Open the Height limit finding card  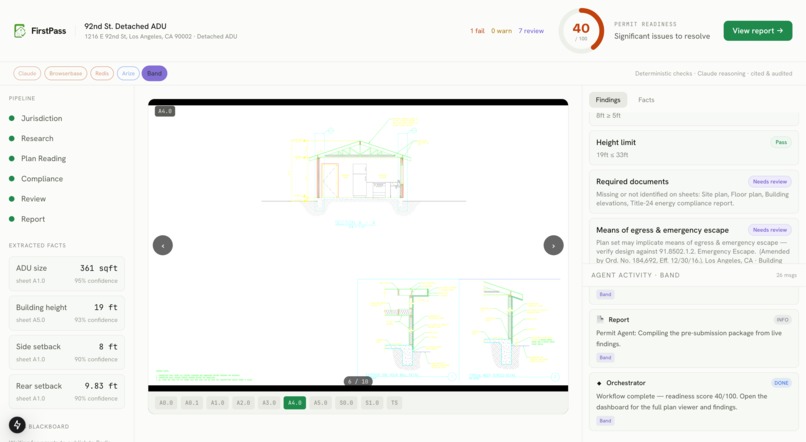coord(693,148)
